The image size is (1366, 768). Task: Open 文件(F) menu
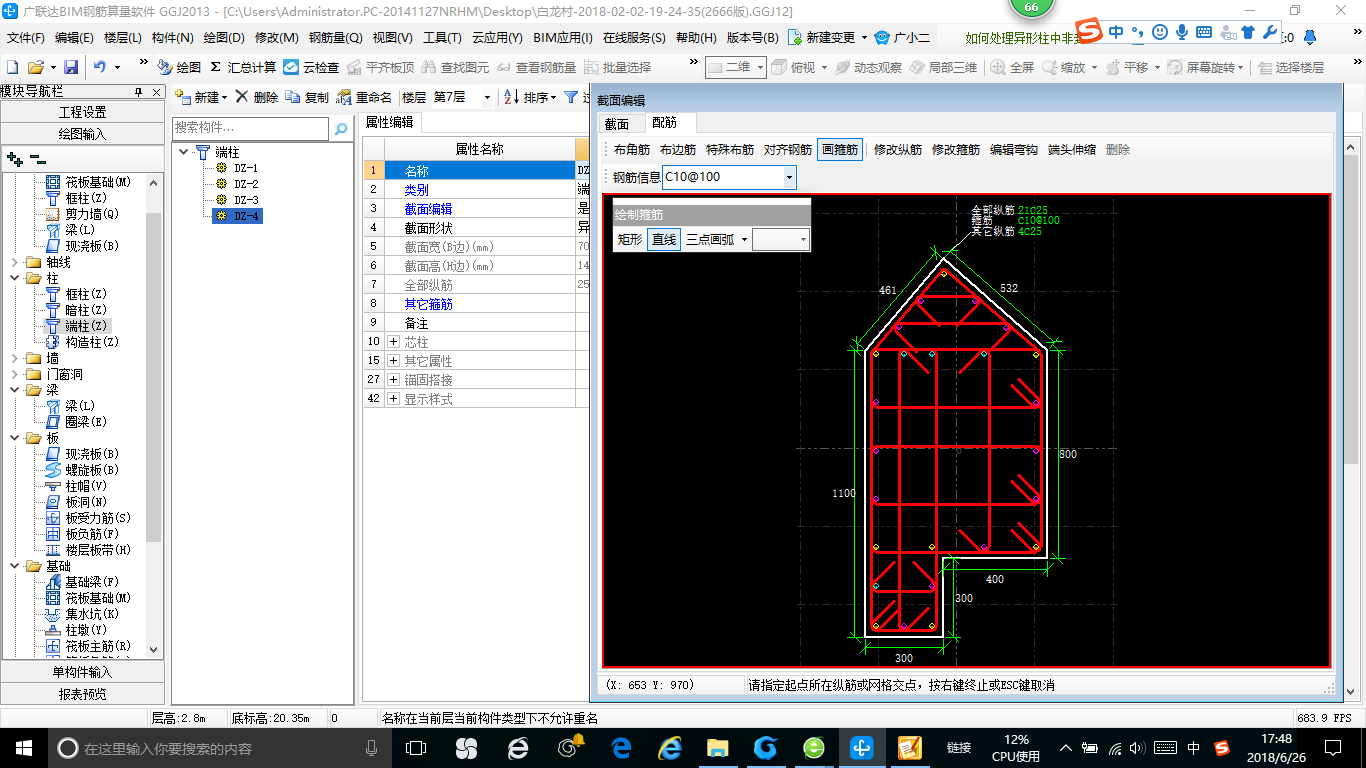(26, 38)
